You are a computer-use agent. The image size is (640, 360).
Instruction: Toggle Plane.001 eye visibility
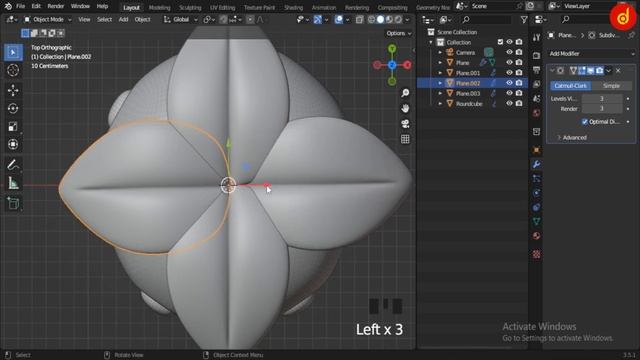(x=509, y=73)
